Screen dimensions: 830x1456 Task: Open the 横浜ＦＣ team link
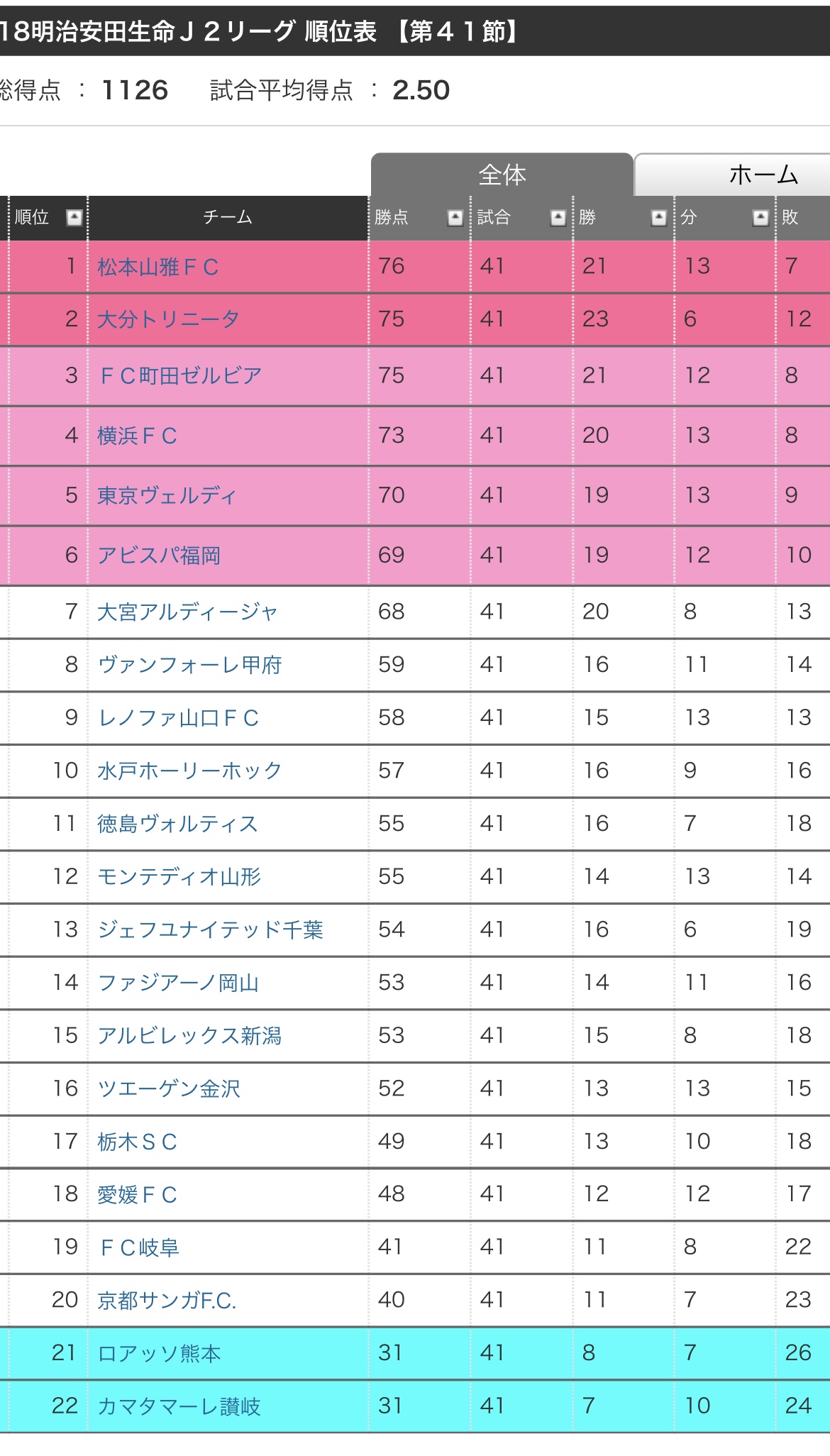pyautogui.click(x=137, y=436)
